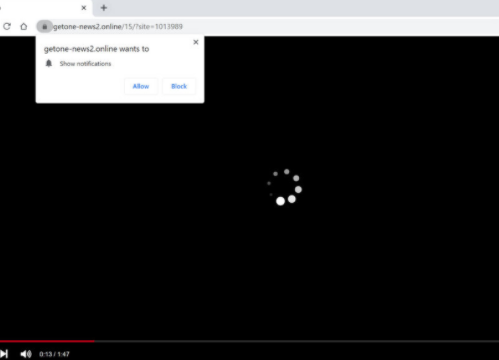This screenshot has height=360, width=499.
Task: Click the bell icon in the permission prompt
Action: tap(49, 63)
